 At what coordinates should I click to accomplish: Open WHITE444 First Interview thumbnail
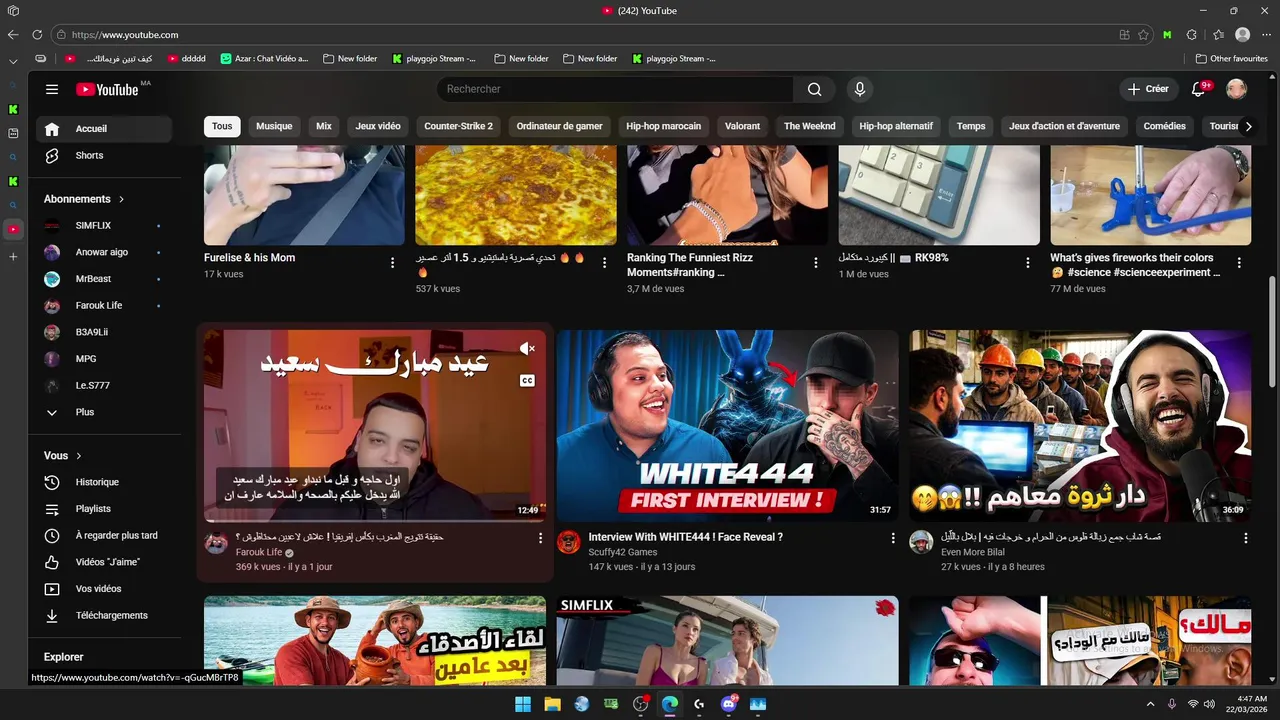pyautogui.click(x=727, y=426)
